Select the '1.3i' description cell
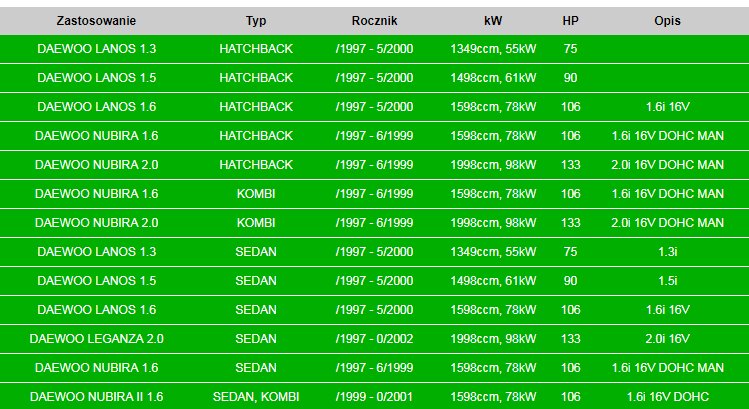The height and width of the screenshot is (409, 749). (x=667, y=252)
